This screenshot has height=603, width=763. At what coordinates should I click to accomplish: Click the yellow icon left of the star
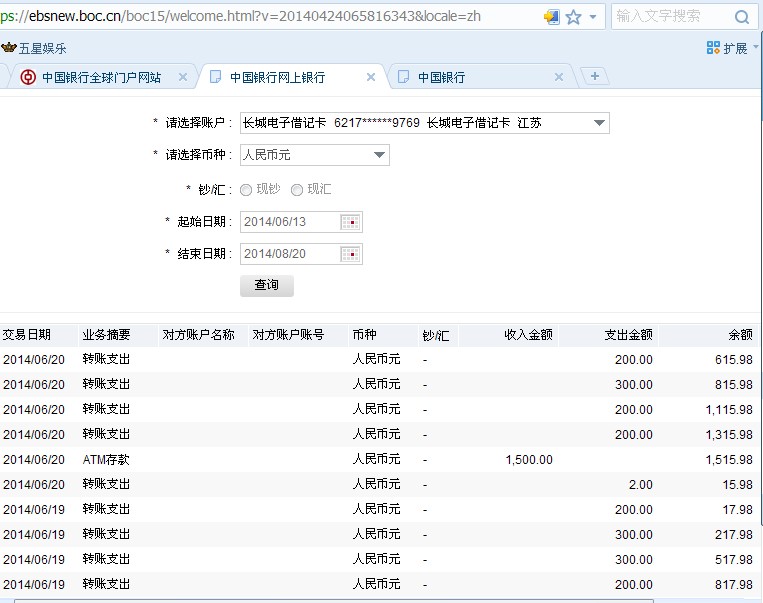click(551, 17)
